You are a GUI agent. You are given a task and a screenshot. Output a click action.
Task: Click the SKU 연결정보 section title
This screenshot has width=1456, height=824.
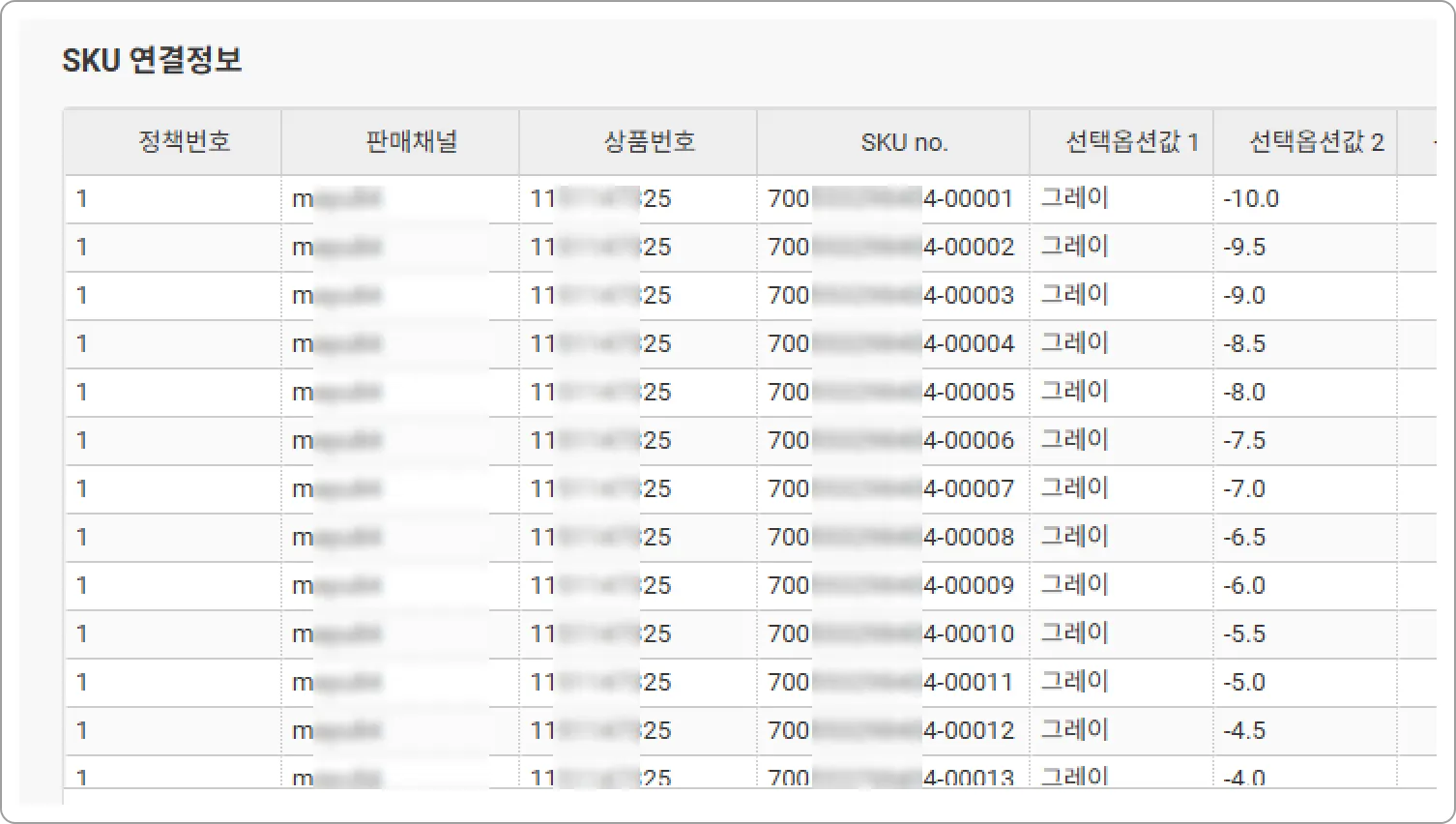pos(152,60)
